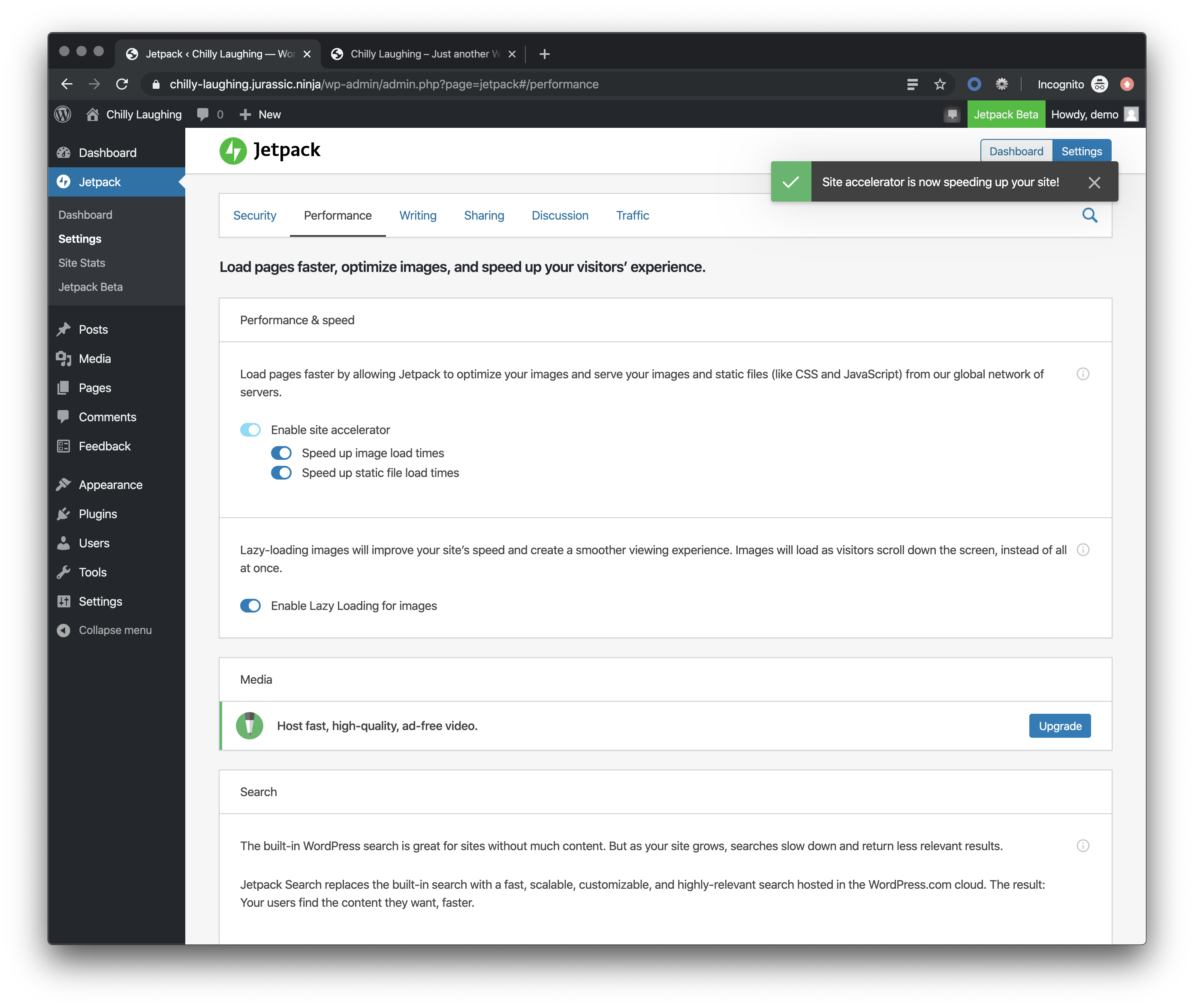Open the Traffic settings tab
Screen dimensions: 1194x1008
pyautogui.click(x=633, y=215)
